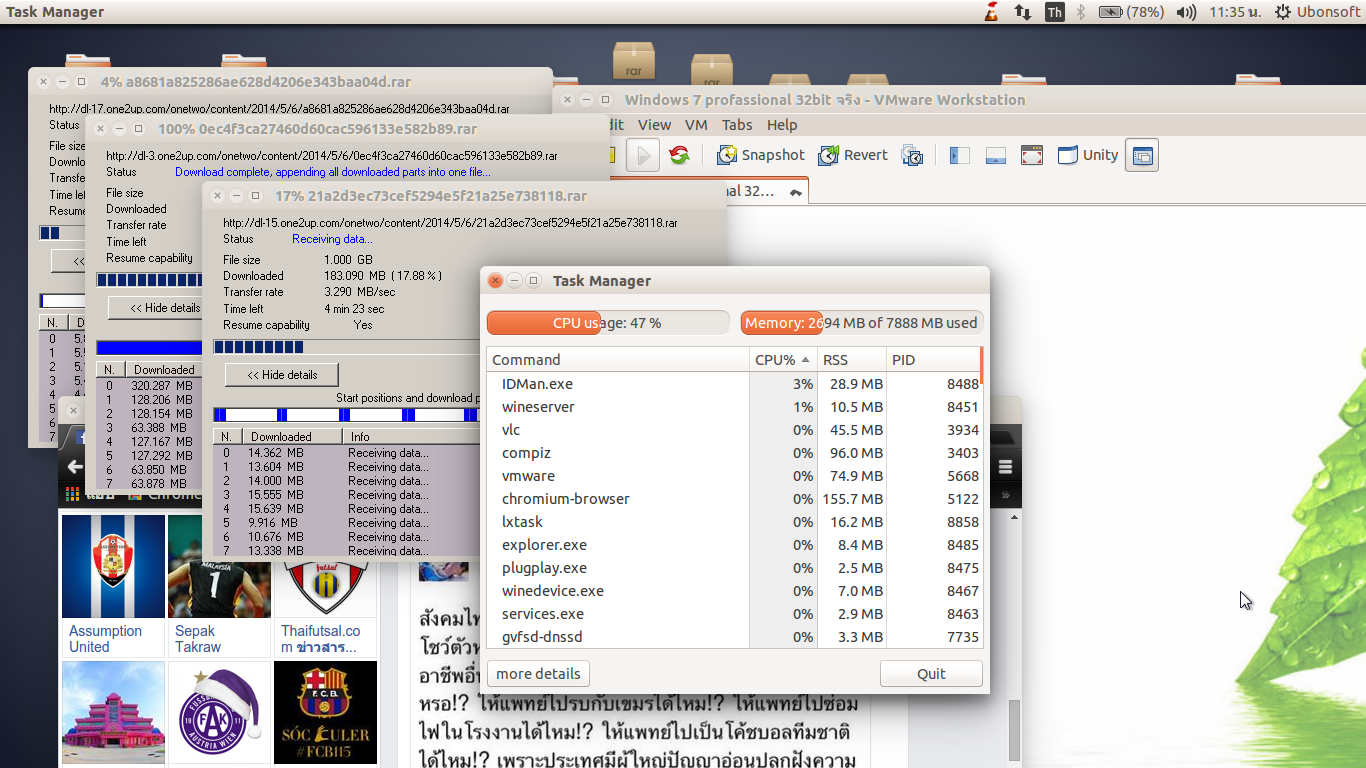Open the battery indicator showing 78%

[x=1131, y=12]
